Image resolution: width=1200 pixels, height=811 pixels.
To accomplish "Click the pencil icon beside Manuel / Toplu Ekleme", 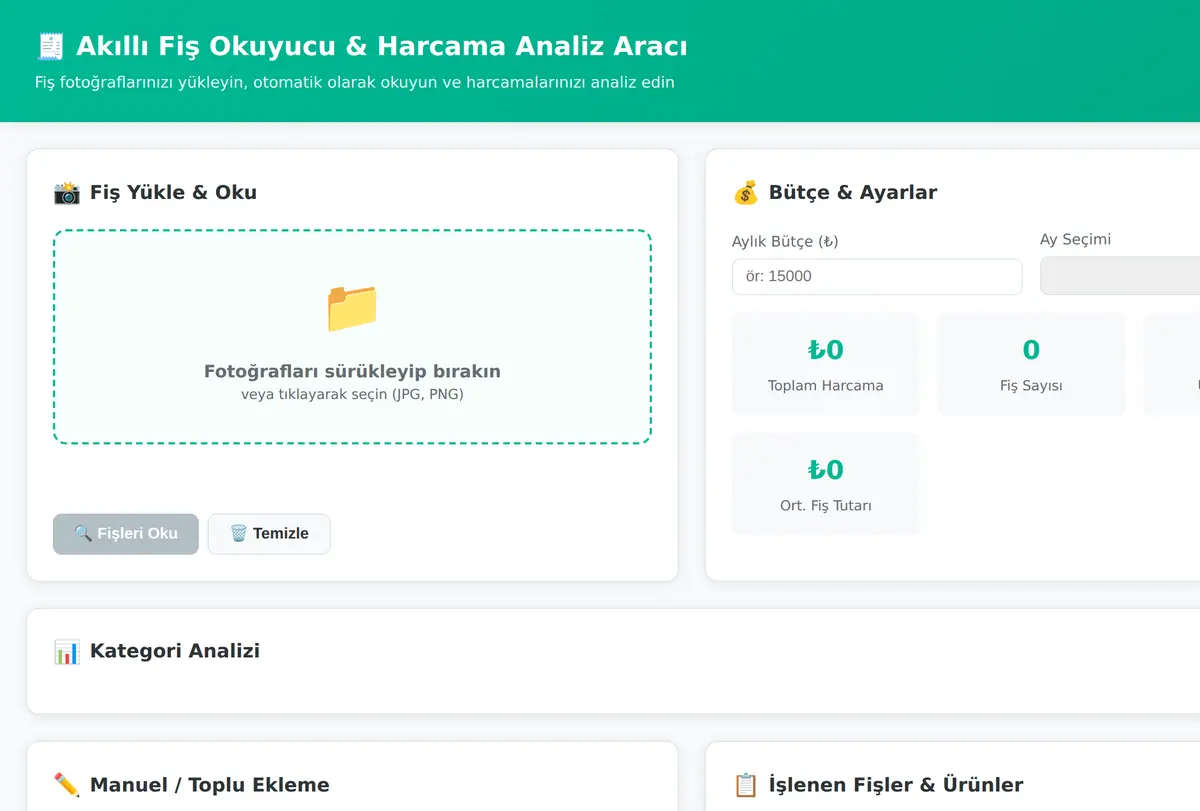I will 67,785.
